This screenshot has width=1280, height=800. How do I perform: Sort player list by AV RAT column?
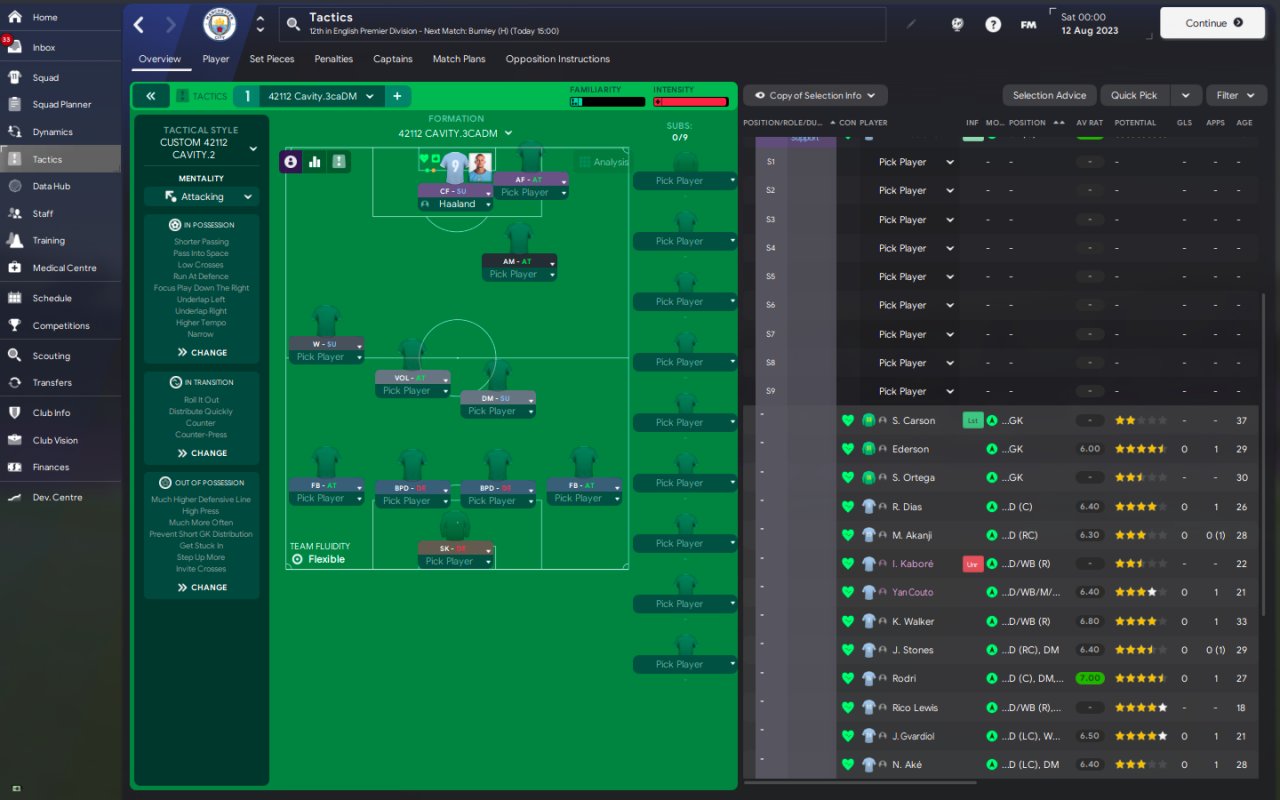click(x=1089, y=123)
